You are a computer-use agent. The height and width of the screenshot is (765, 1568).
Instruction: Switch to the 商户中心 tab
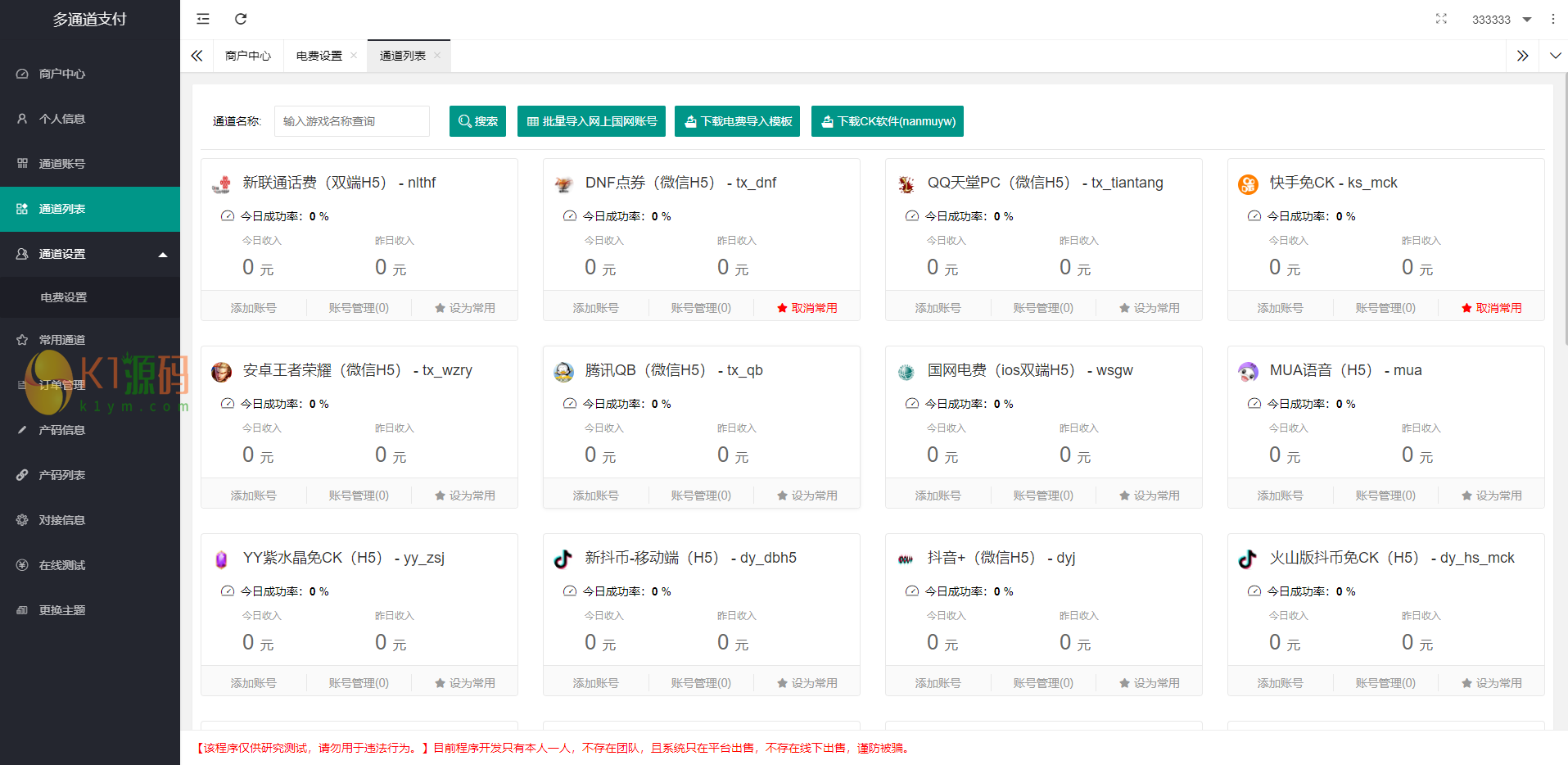coord(247,56)
